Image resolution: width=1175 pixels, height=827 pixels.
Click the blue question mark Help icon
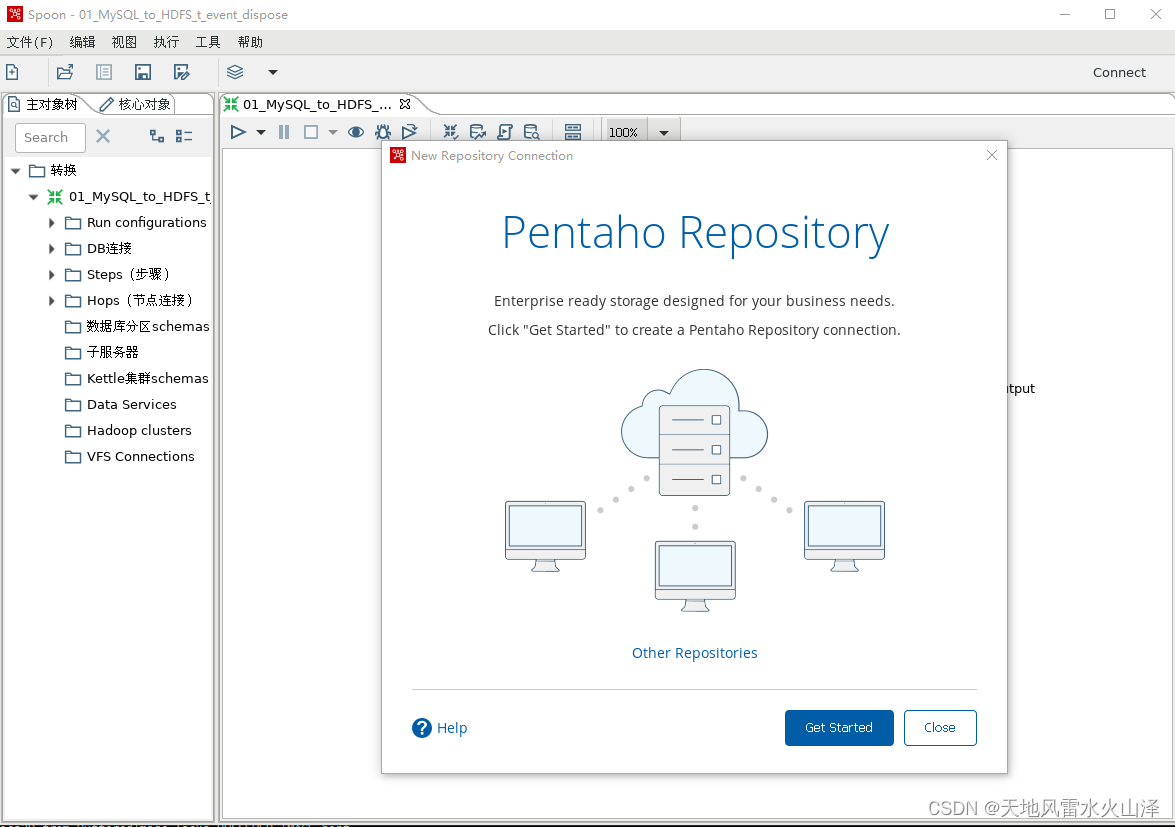pos(422,727)
